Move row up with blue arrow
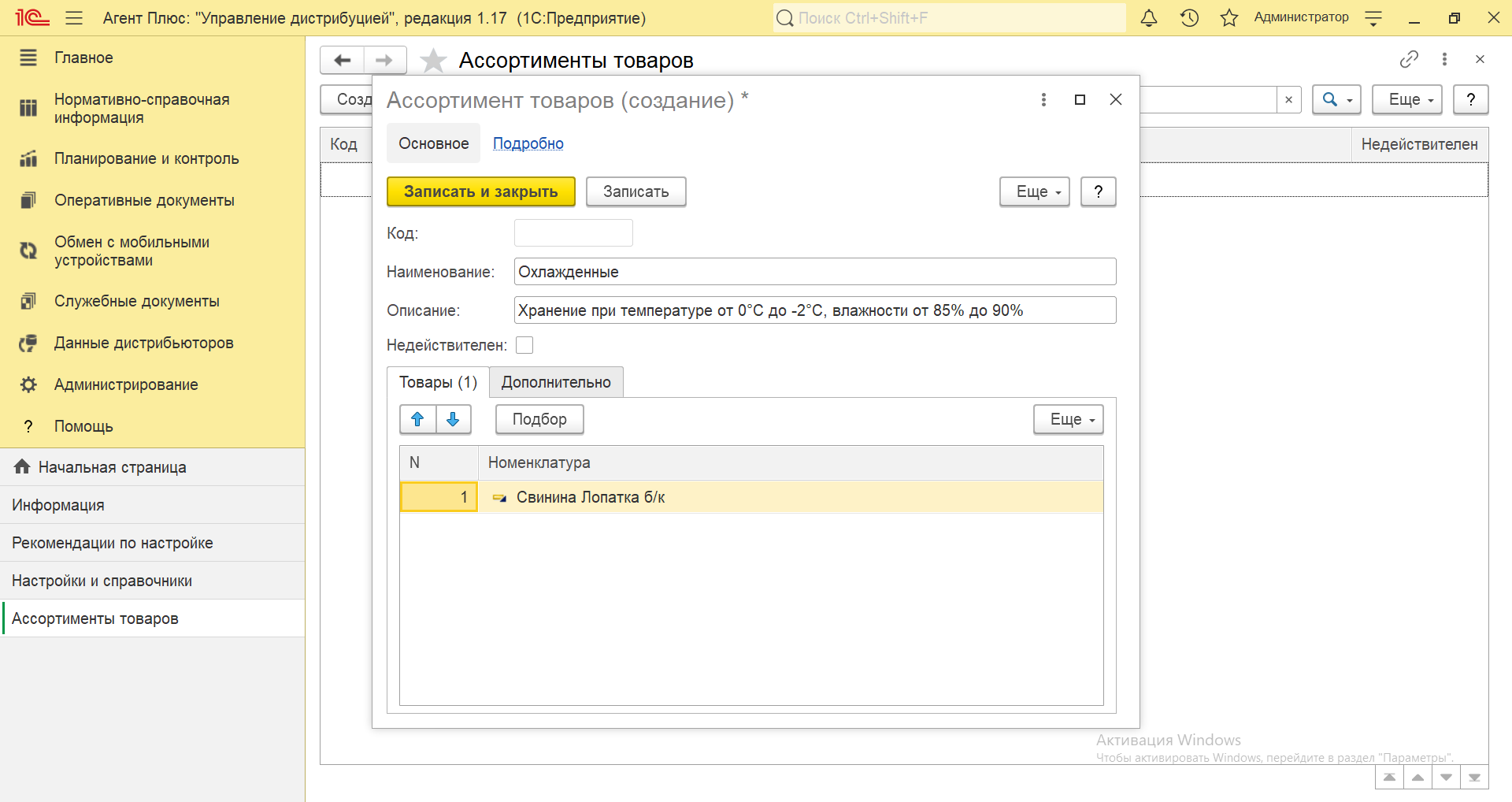This screenshot has height=802, width=1512. pos(417,419)
